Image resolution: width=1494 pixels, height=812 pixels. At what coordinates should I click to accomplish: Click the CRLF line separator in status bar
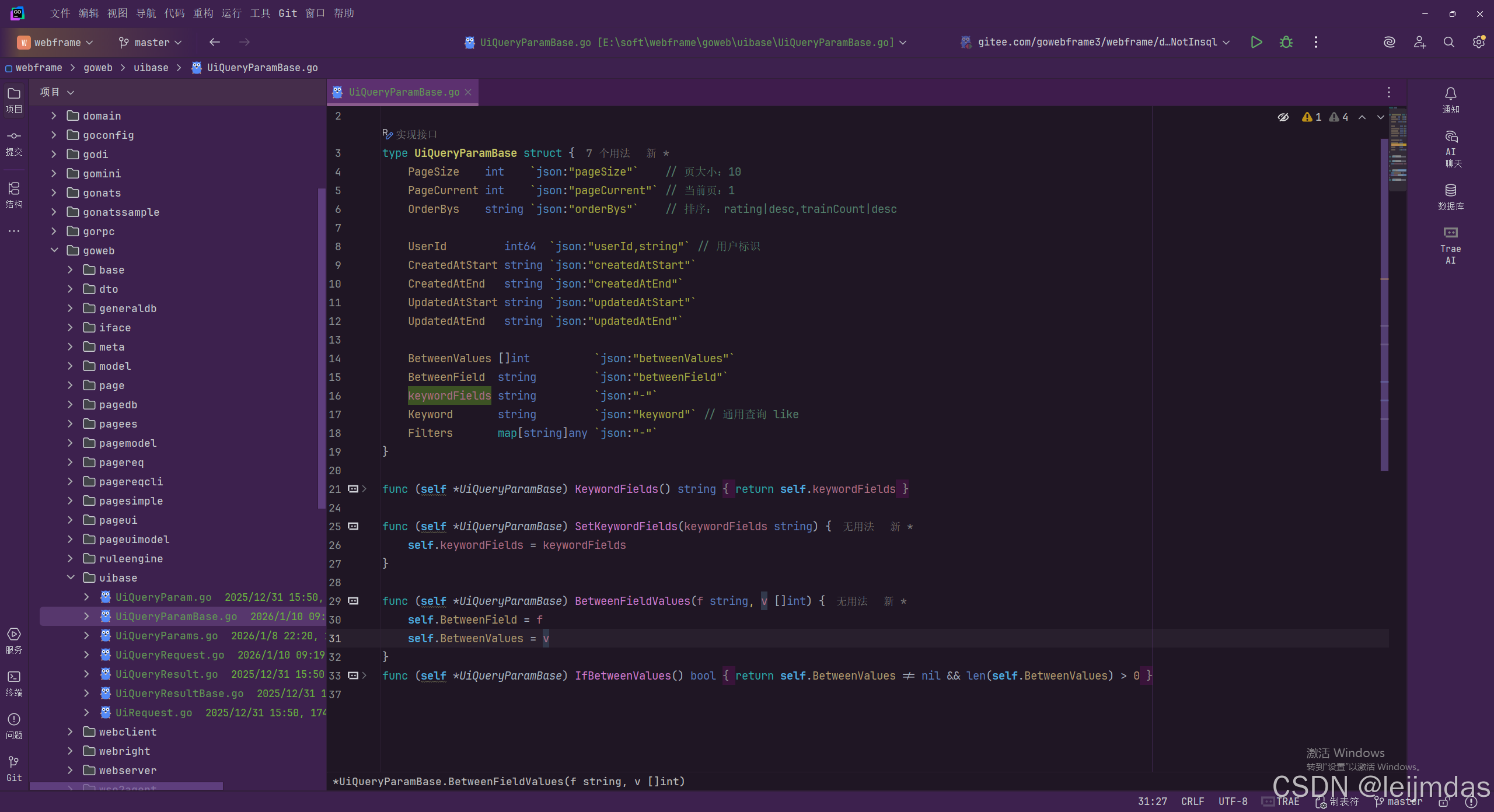tap(1192, 801)
